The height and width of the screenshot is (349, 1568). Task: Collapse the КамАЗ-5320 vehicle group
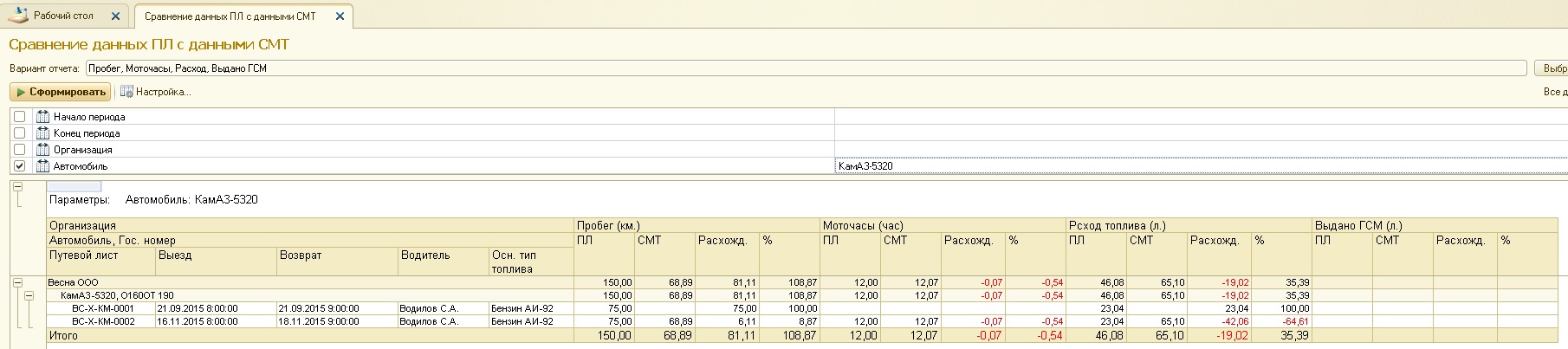click(29, 295)
